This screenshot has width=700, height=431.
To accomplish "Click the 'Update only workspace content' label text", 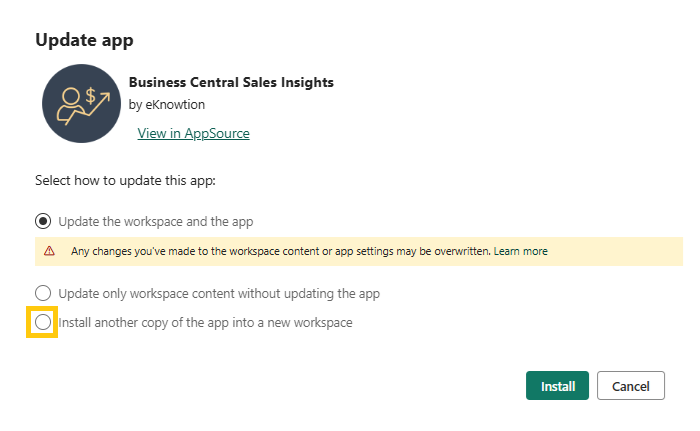I will pos(219,293).
